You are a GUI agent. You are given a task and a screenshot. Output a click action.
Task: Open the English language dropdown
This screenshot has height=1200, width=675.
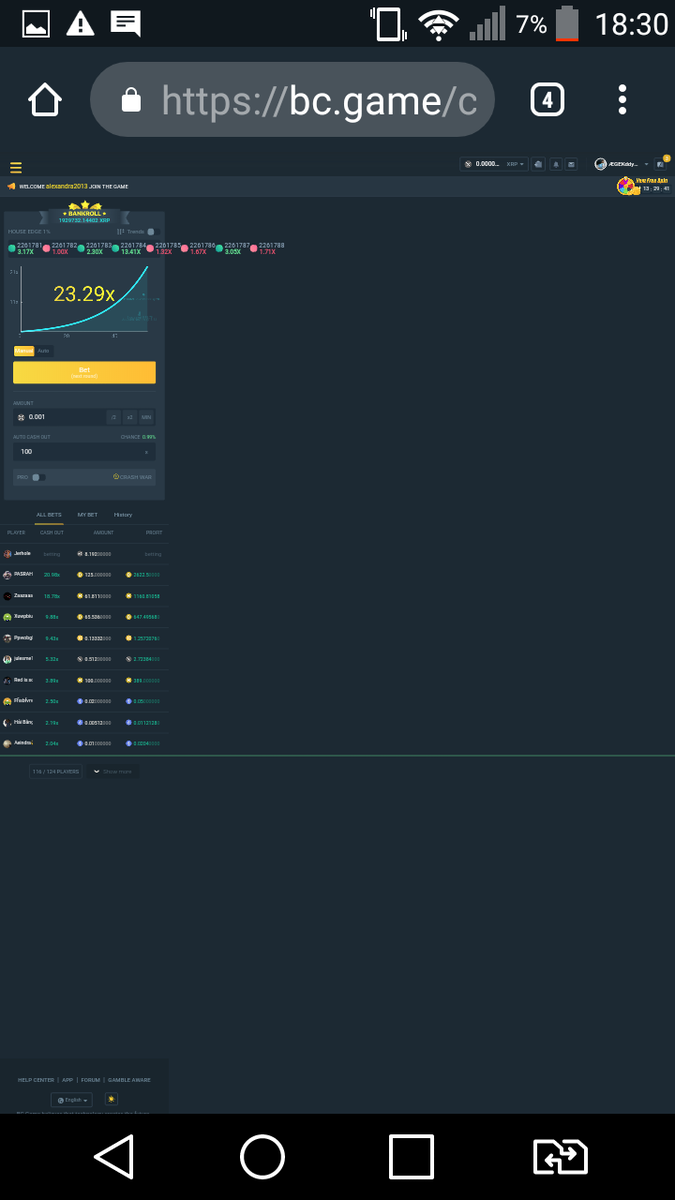click(72, 1100)
